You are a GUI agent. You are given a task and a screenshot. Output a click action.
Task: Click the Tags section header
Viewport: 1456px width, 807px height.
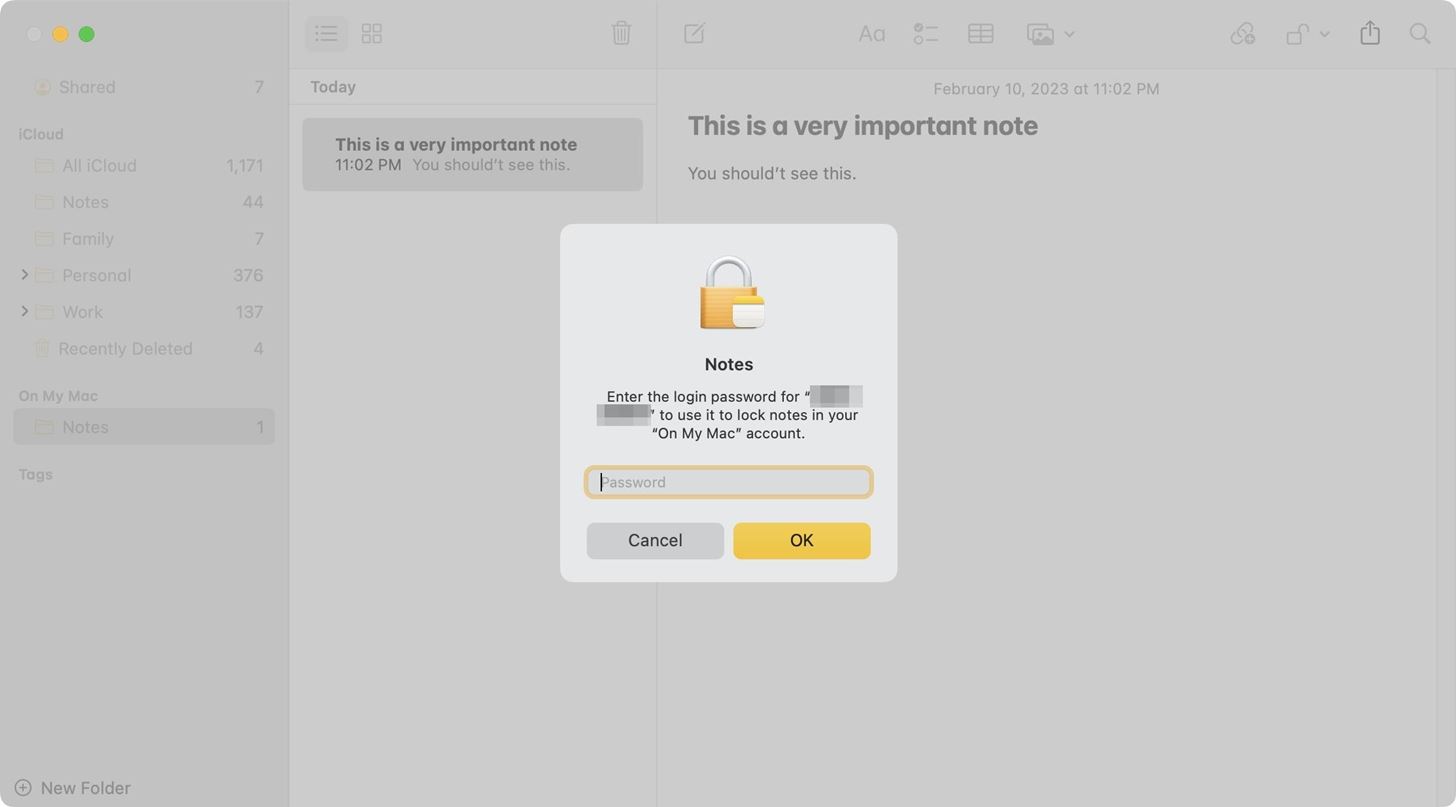[35, 474]
